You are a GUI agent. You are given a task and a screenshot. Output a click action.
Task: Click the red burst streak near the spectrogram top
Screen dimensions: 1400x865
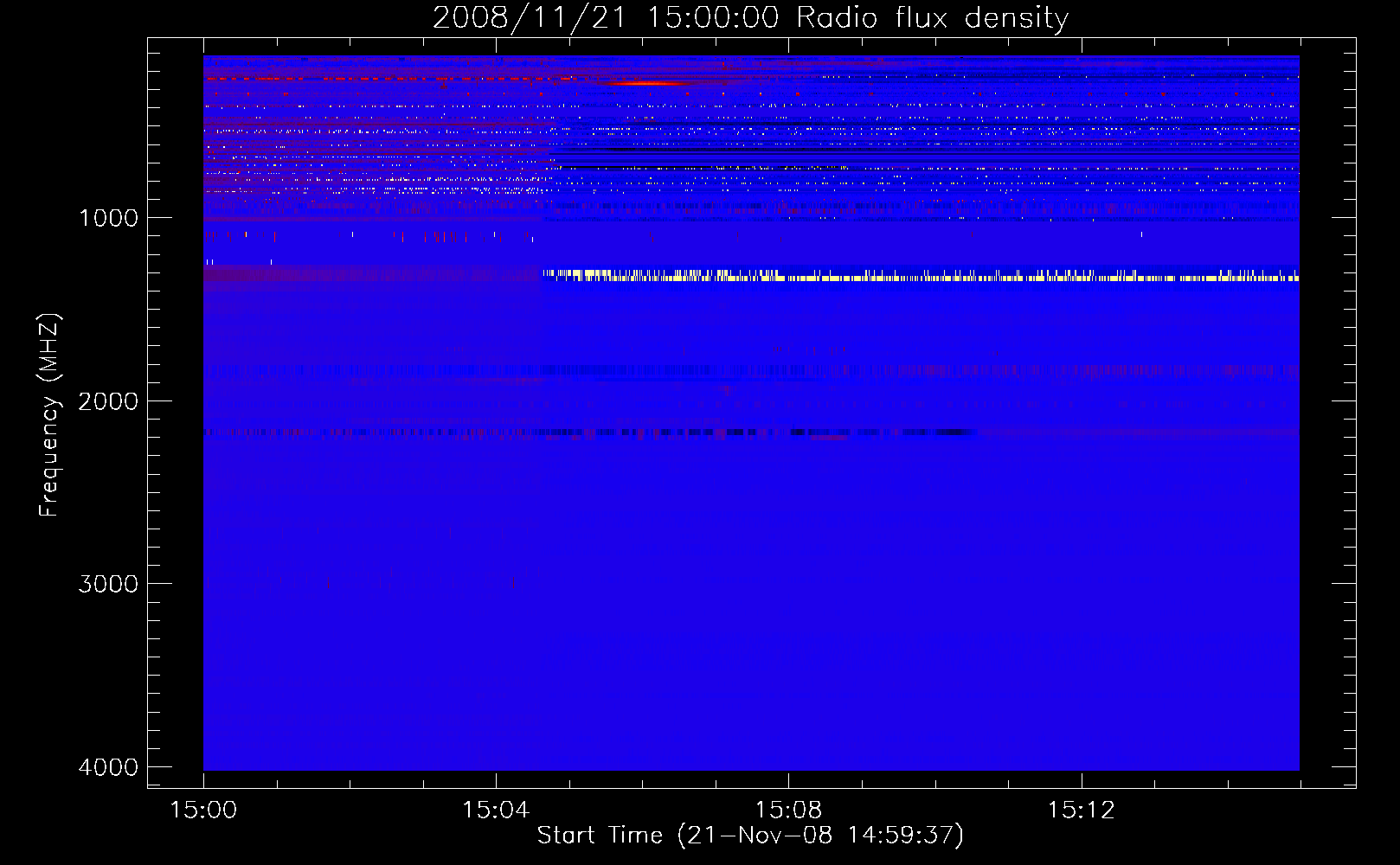point(646,83)
